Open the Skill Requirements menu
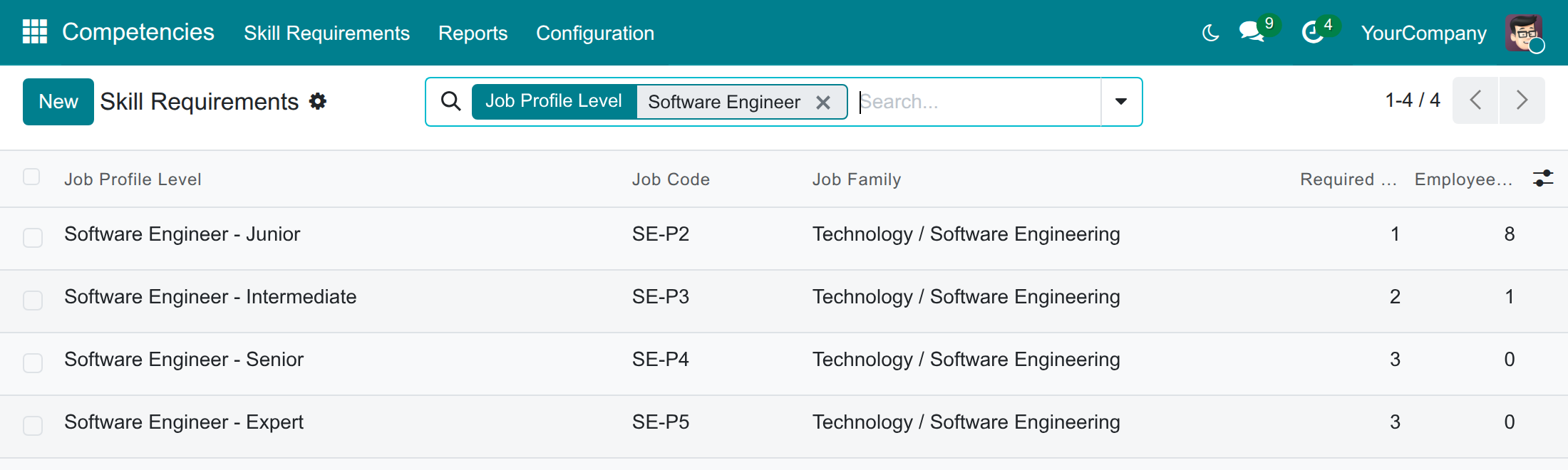 point(326,33)
